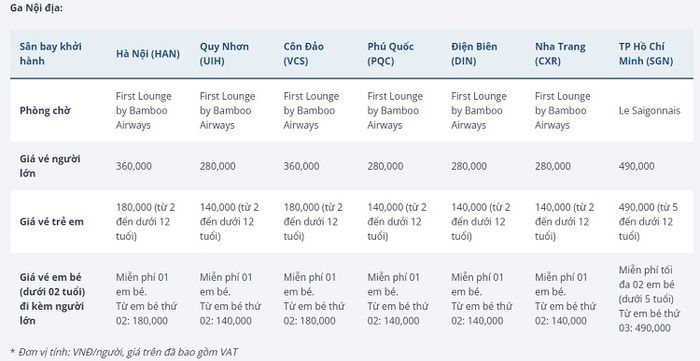
Task: Click the Le Saigonnais lounge cell
Action: click(650, 111)
